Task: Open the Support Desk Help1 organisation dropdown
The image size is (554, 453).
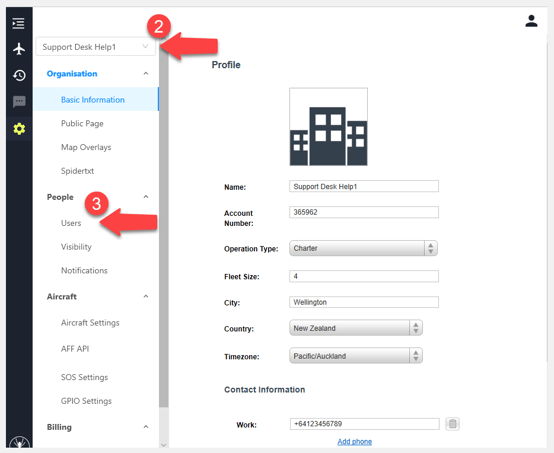Action: coord(95,47)
